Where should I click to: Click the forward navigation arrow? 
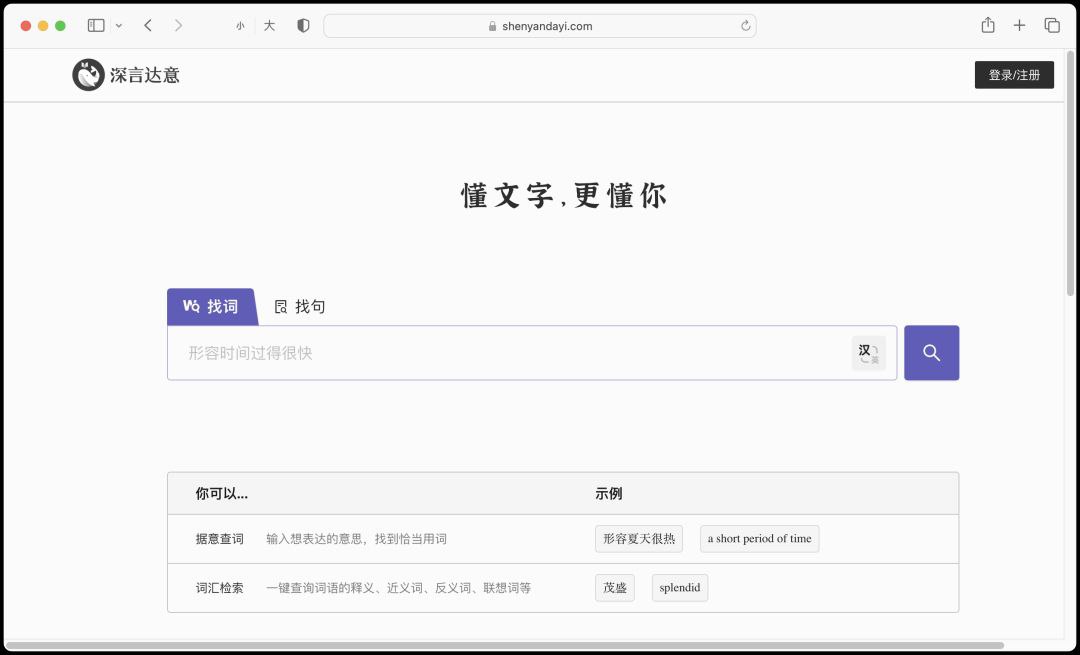[x=178, y=25]
